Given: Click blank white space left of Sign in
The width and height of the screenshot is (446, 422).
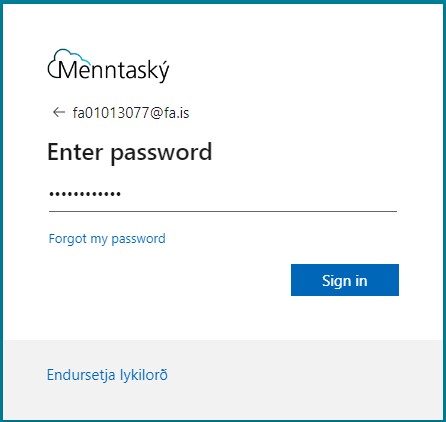Looking at the screenshot, I should click(x=167, y=280).
